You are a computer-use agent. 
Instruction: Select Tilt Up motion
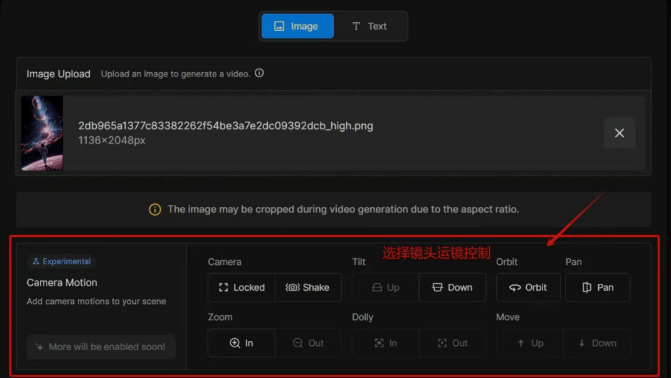[386, 287]
